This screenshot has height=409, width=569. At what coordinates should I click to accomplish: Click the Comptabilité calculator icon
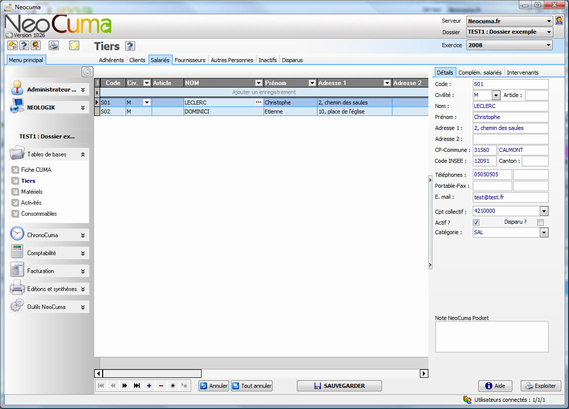pyautogui.click(x=17, y=252)
